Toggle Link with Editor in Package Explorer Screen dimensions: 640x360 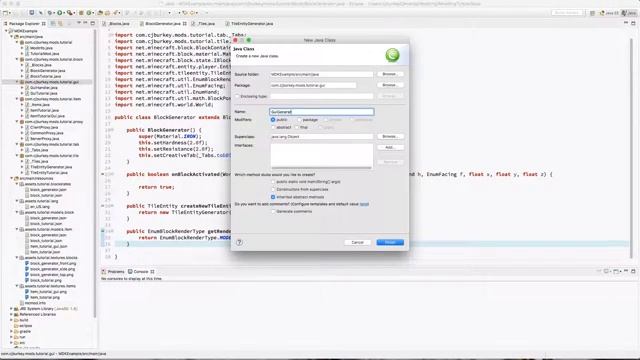coord(60,24)
